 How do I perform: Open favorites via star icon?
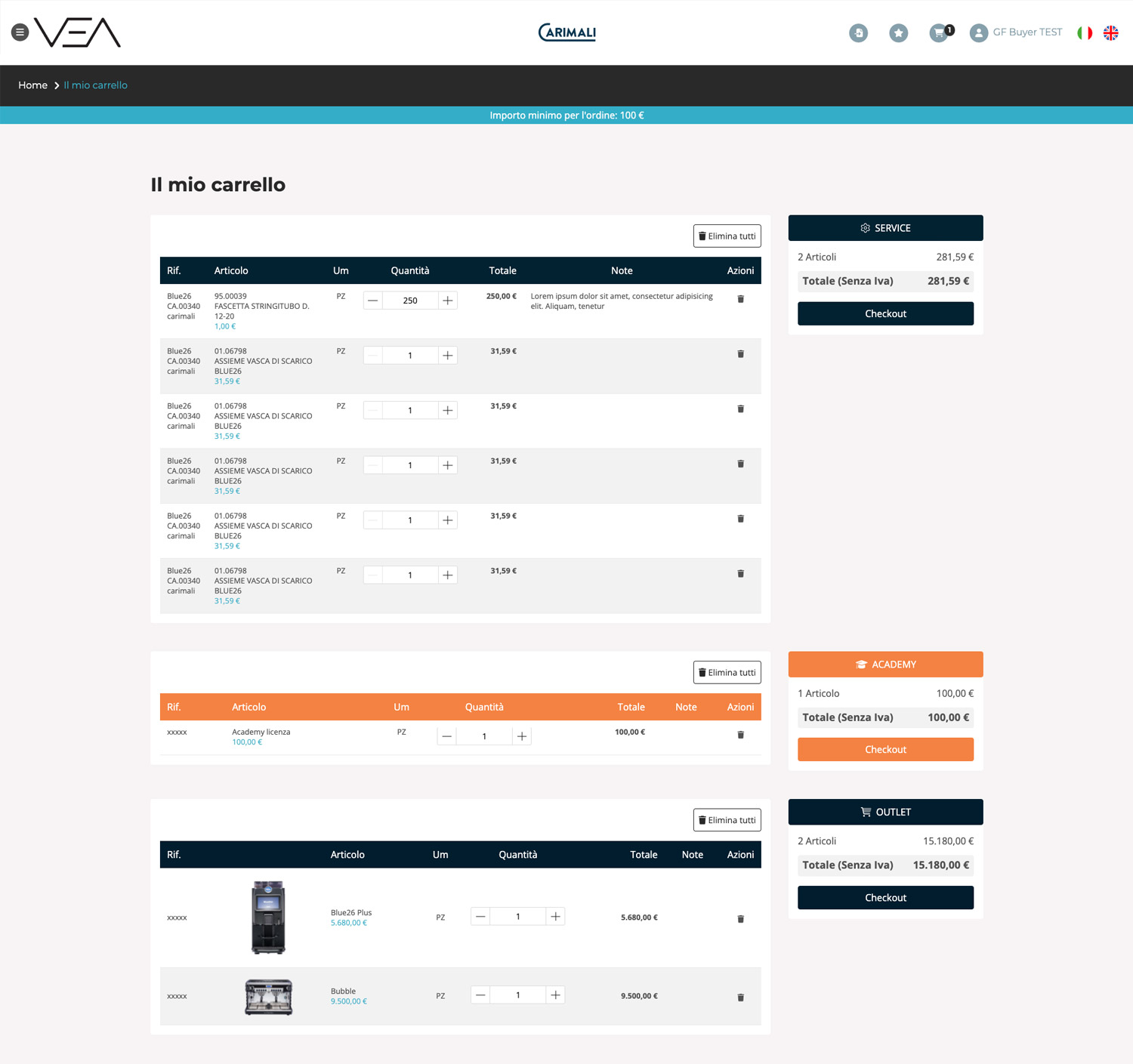coord(898,33)
